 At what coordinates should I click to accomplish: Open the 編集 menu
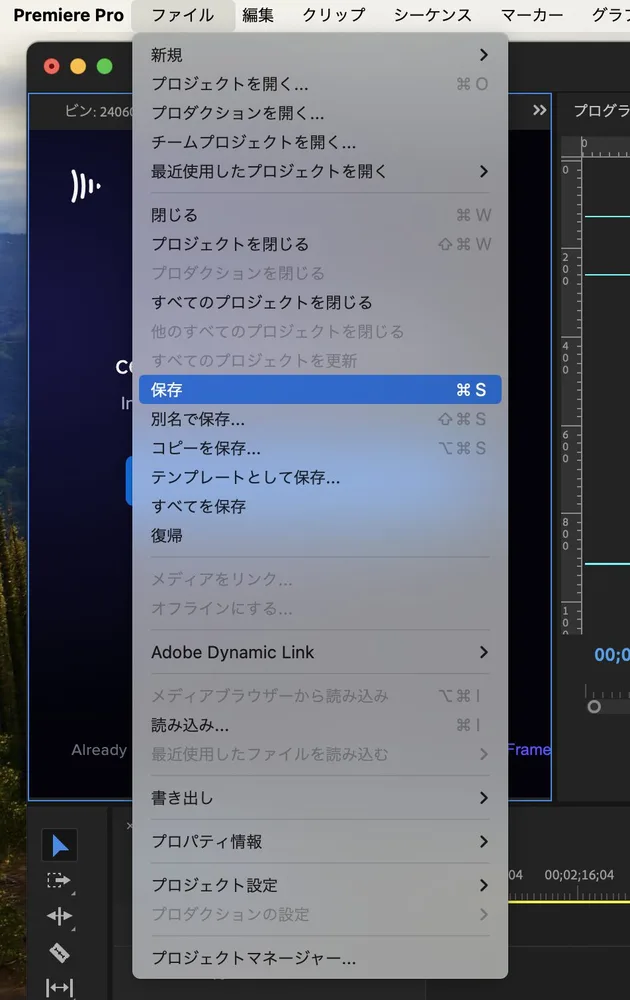pos(258,15)
